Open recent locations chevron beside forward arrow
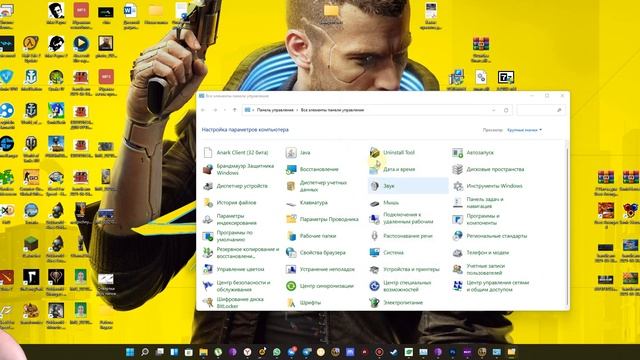 click(x=224, y=110)
